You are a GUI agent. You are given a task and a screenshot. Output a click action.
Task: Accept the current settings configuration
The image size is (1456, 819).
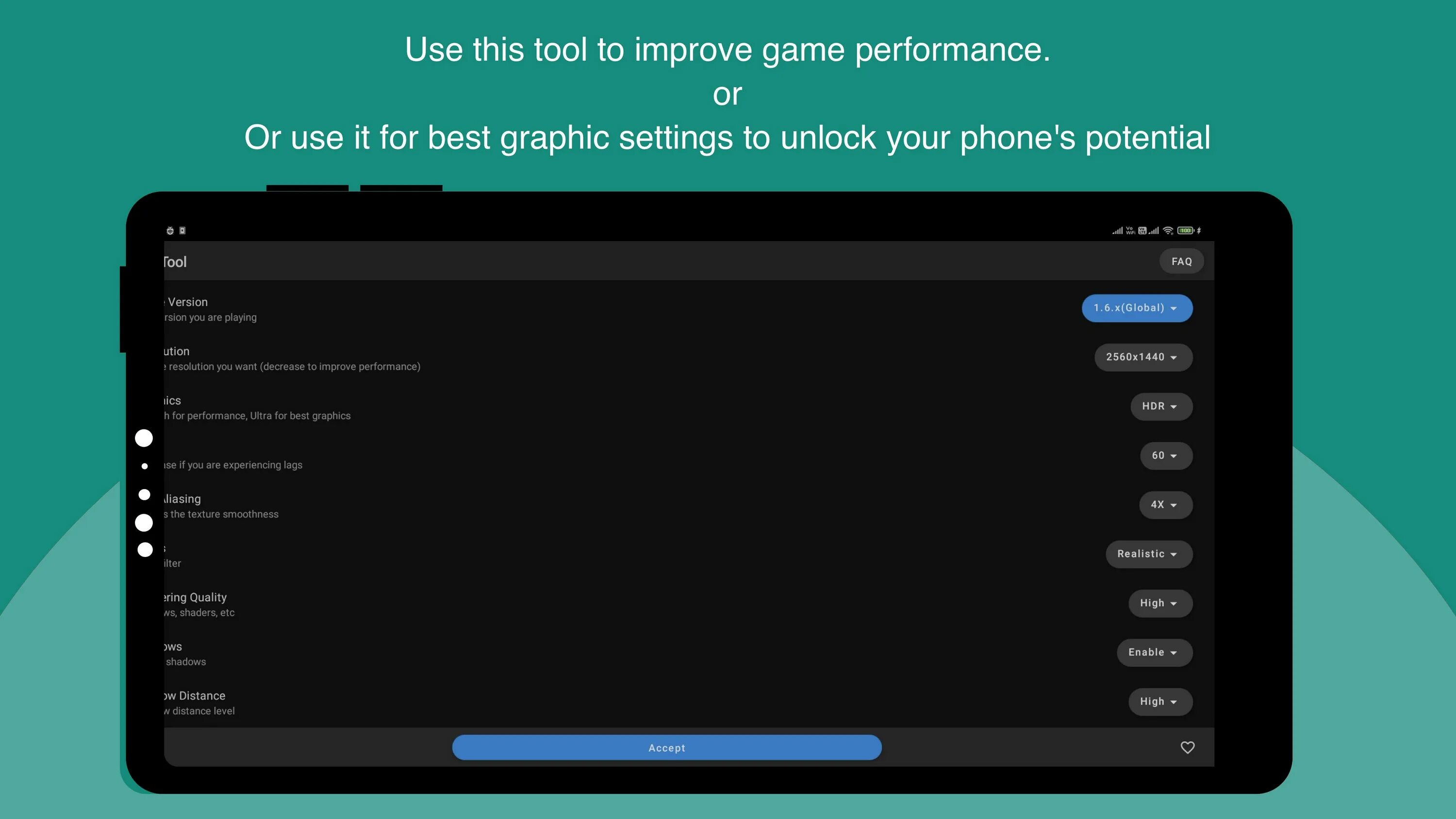(666, 747)
